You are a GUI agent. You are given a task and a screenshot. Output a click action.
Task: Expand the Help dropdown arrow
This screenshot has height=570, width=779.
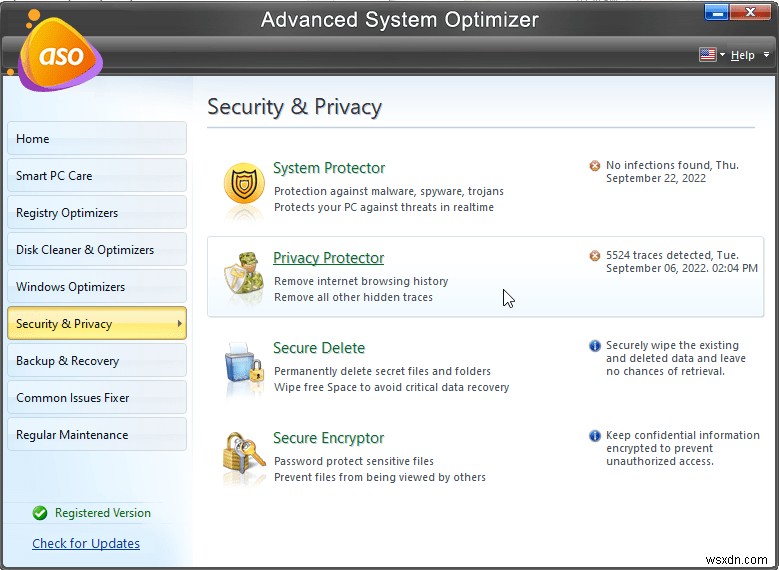tap(766, 55)
